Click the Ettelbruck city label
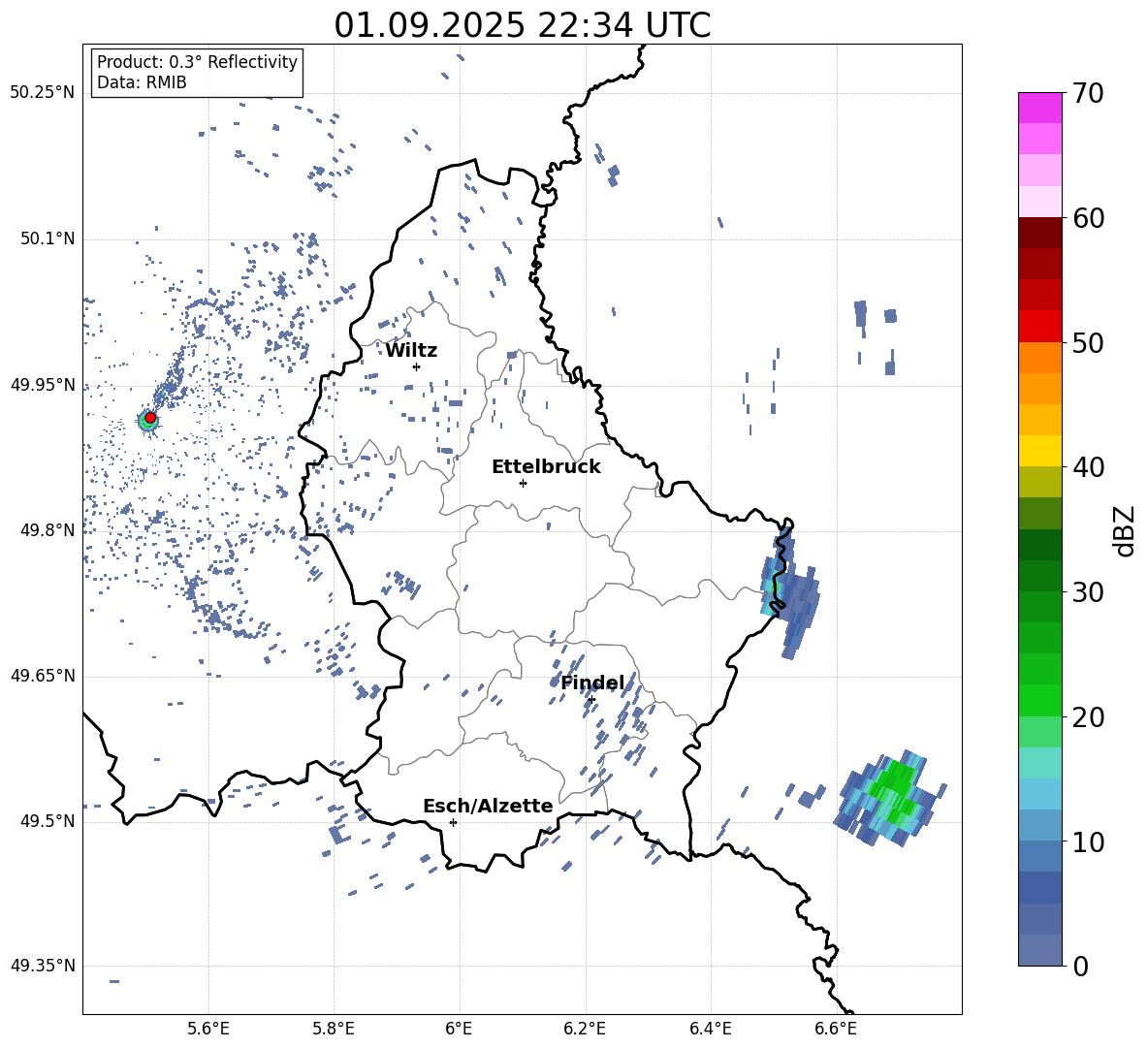This screenshot has width=1148, height=1048. pos(546,467)
